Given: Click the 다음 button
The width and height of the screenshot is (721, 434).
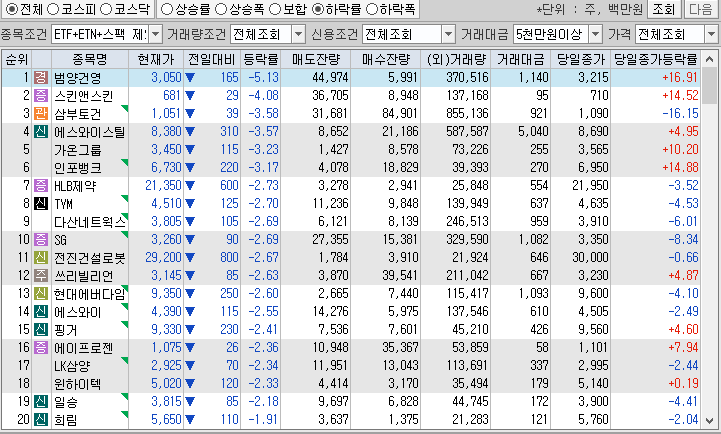Looking at the screenshot, I should click(701, 9).
